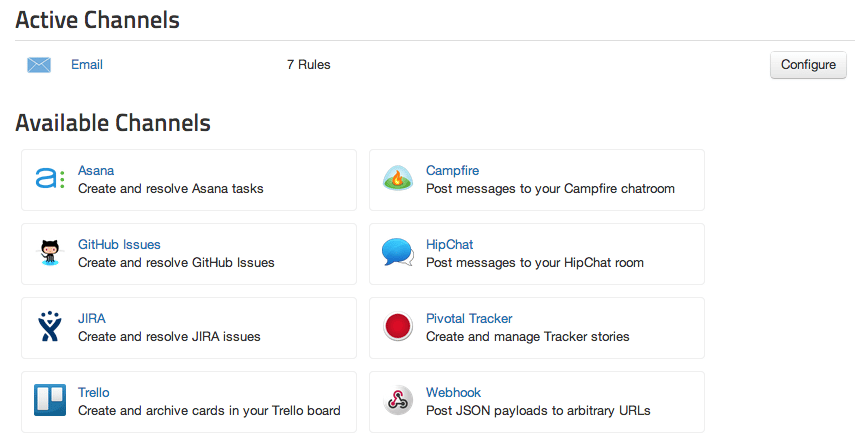The height and width of the screenshot is (448, 866).
Task: Open the JIRA channel link
Action: tap(92, 319)
